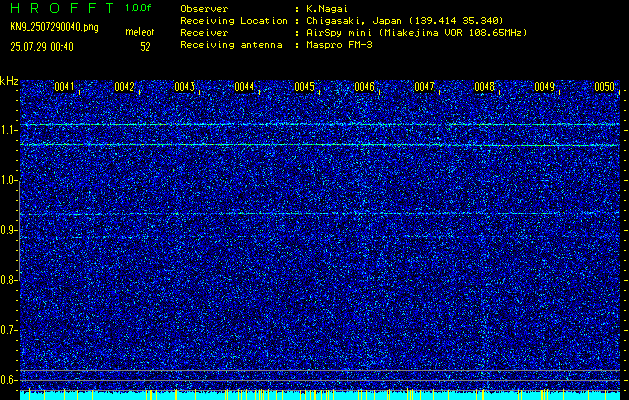Click the 1.1 kHz axis label

8,130
